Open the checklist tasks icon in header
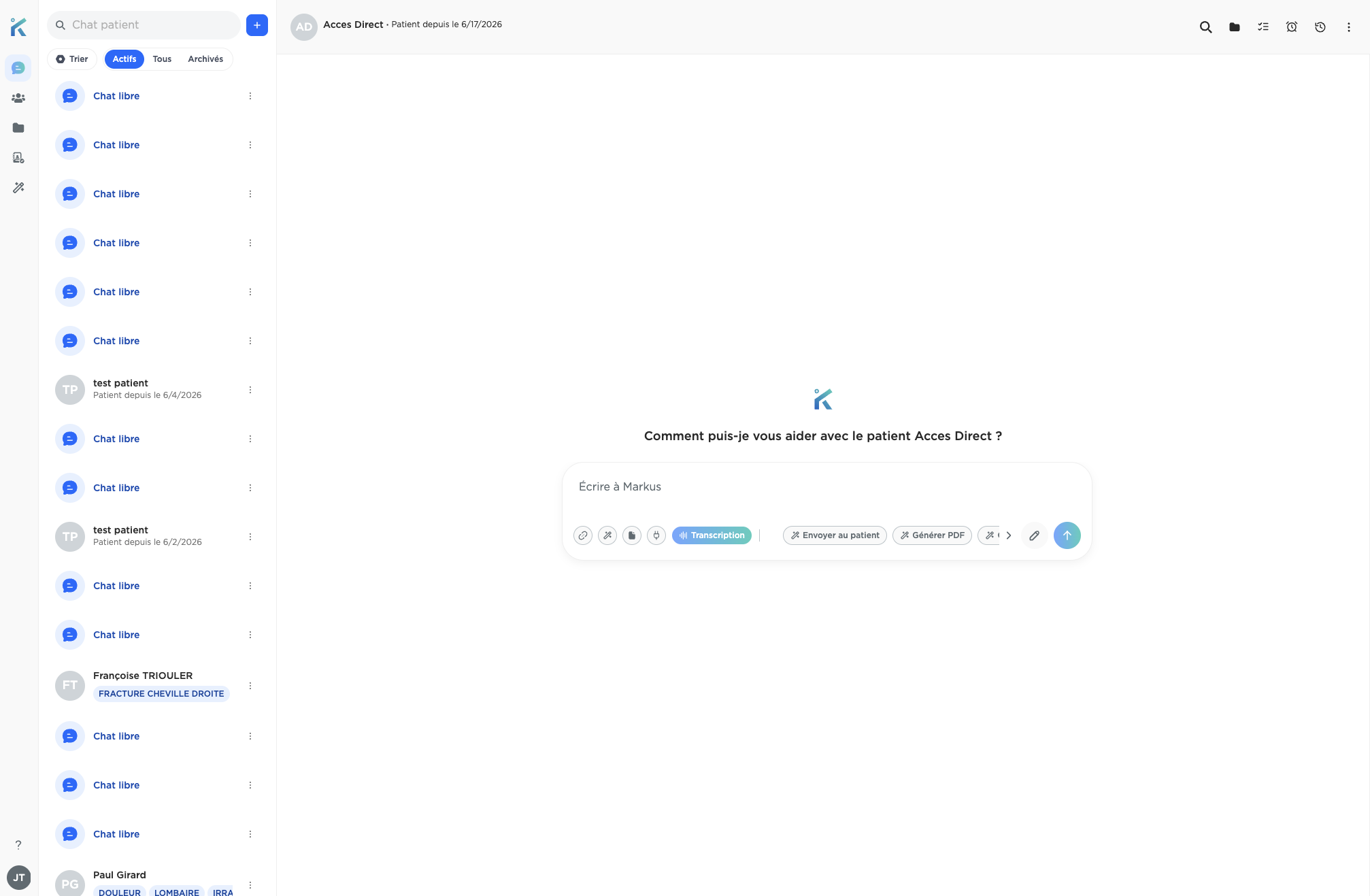 (x=1263, y=27)
